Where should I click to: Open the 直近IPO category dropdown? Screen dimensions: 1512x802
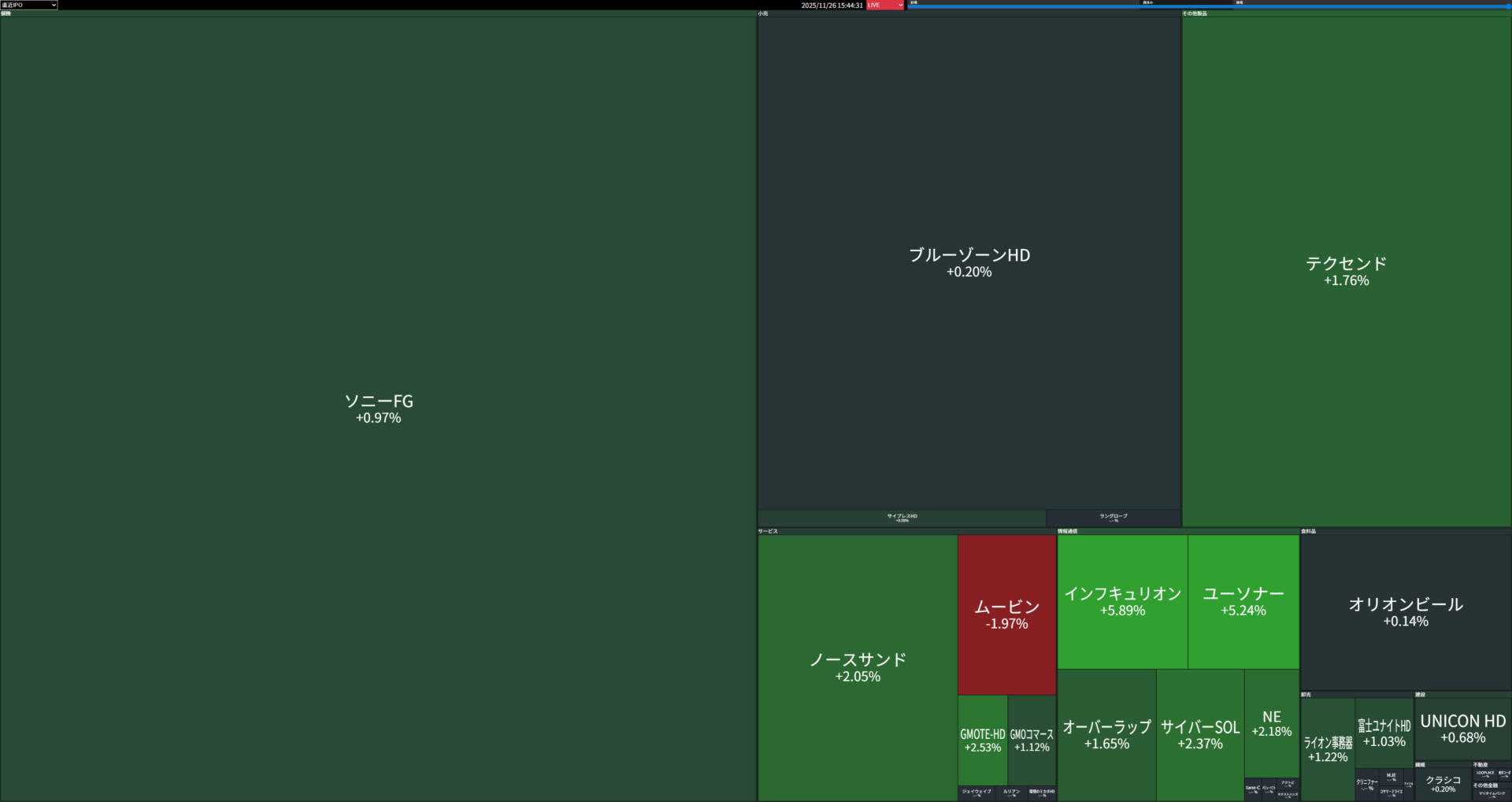pyautogui.click(x=29, y=5)
